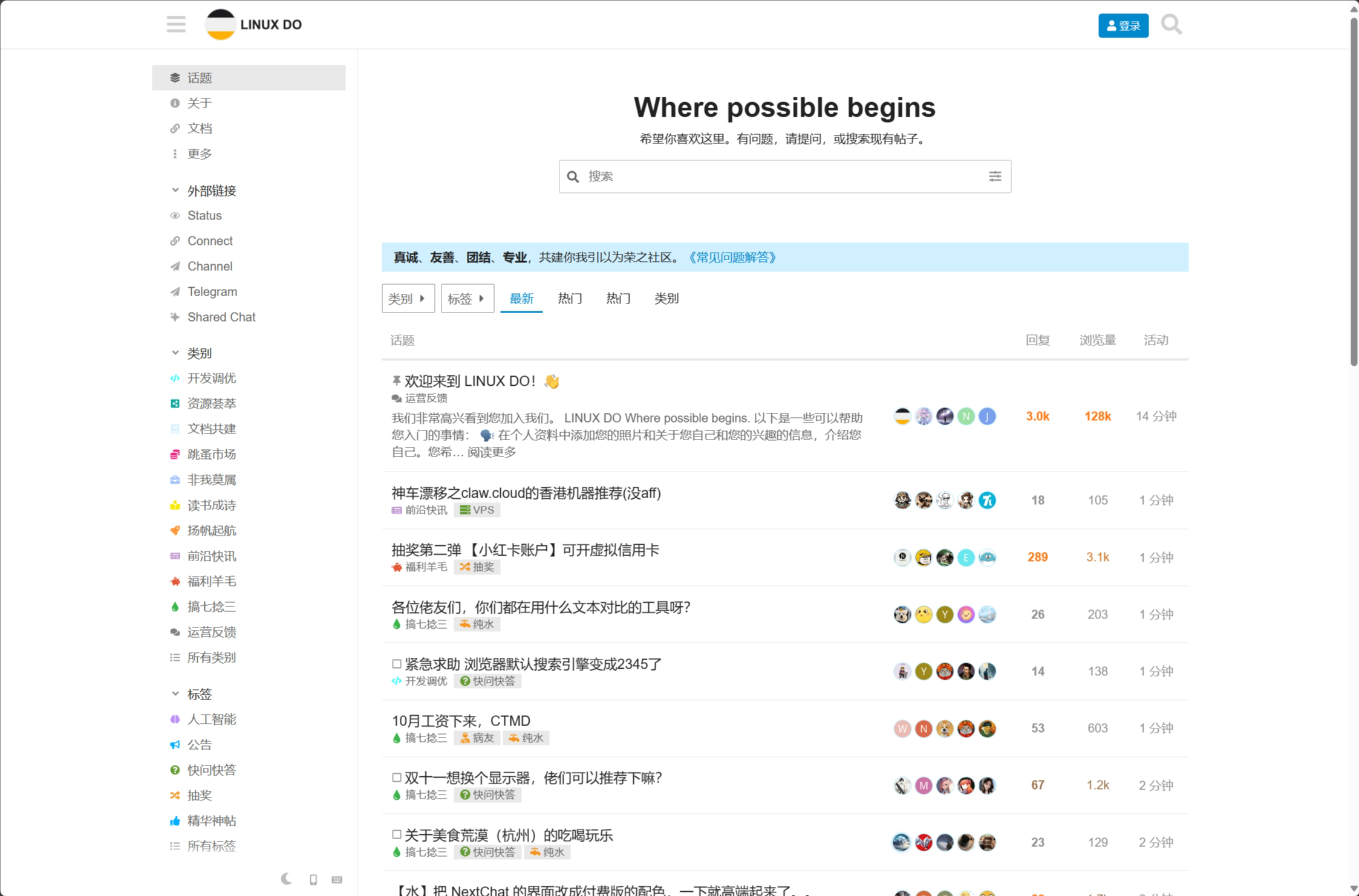This screenshot has height=896, width=1359.
Task: Collapse the 标签 sidebar section
Action: point(191,693)
